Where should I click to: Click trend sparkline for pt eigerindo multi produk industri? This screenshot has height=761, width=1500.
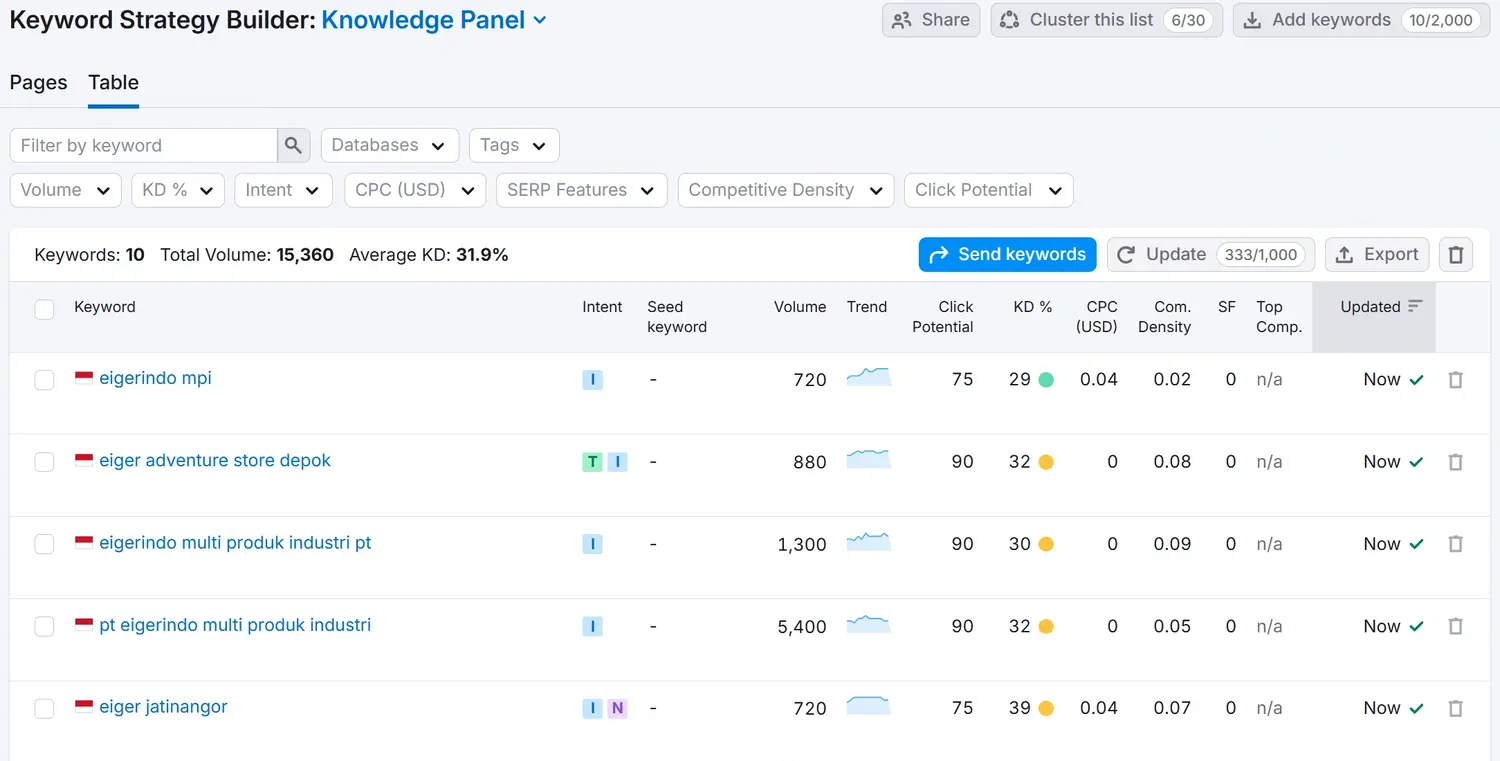tap(868, 624)
